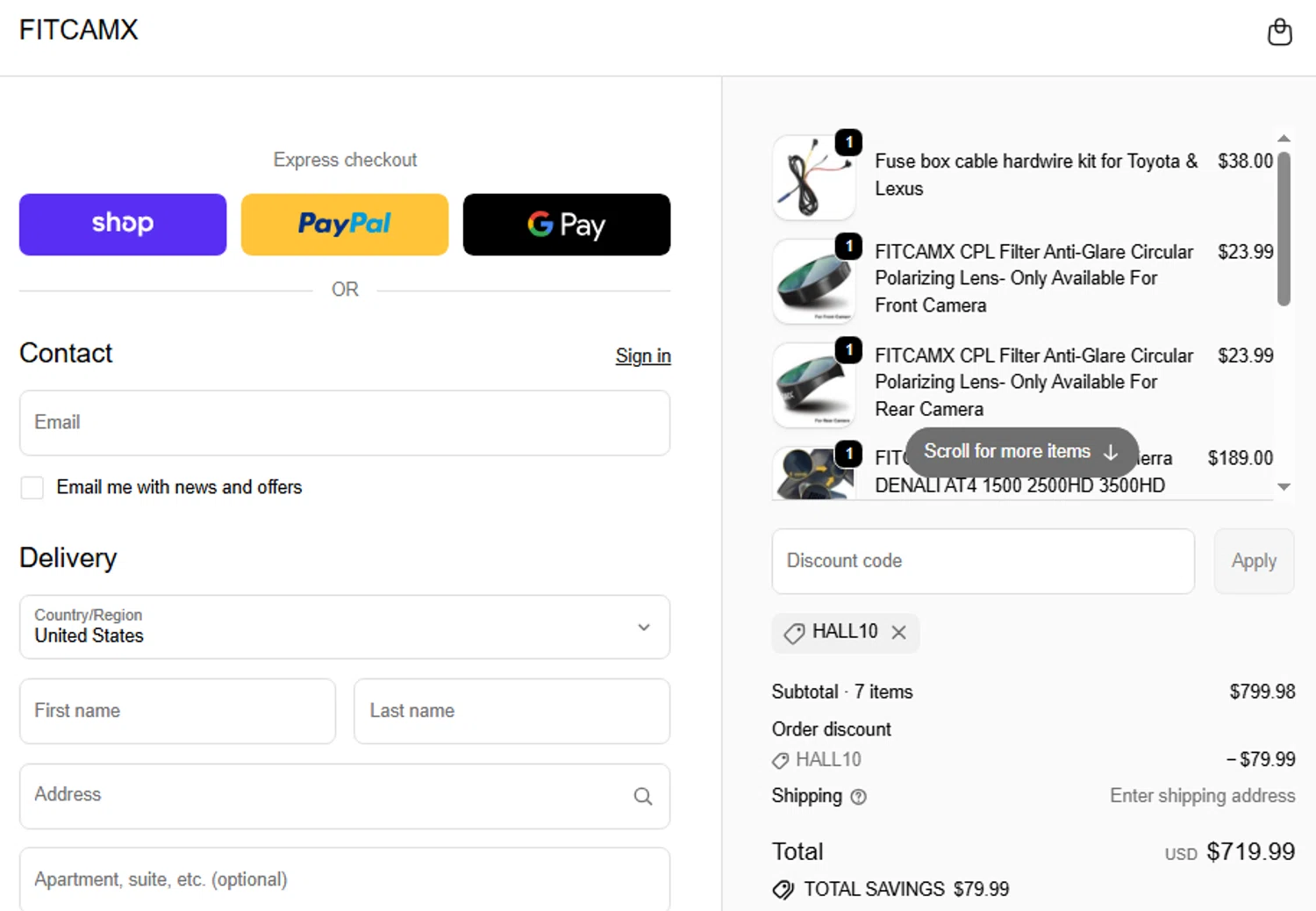Click the scroll-up arrow in items list

coord(1284,139)
